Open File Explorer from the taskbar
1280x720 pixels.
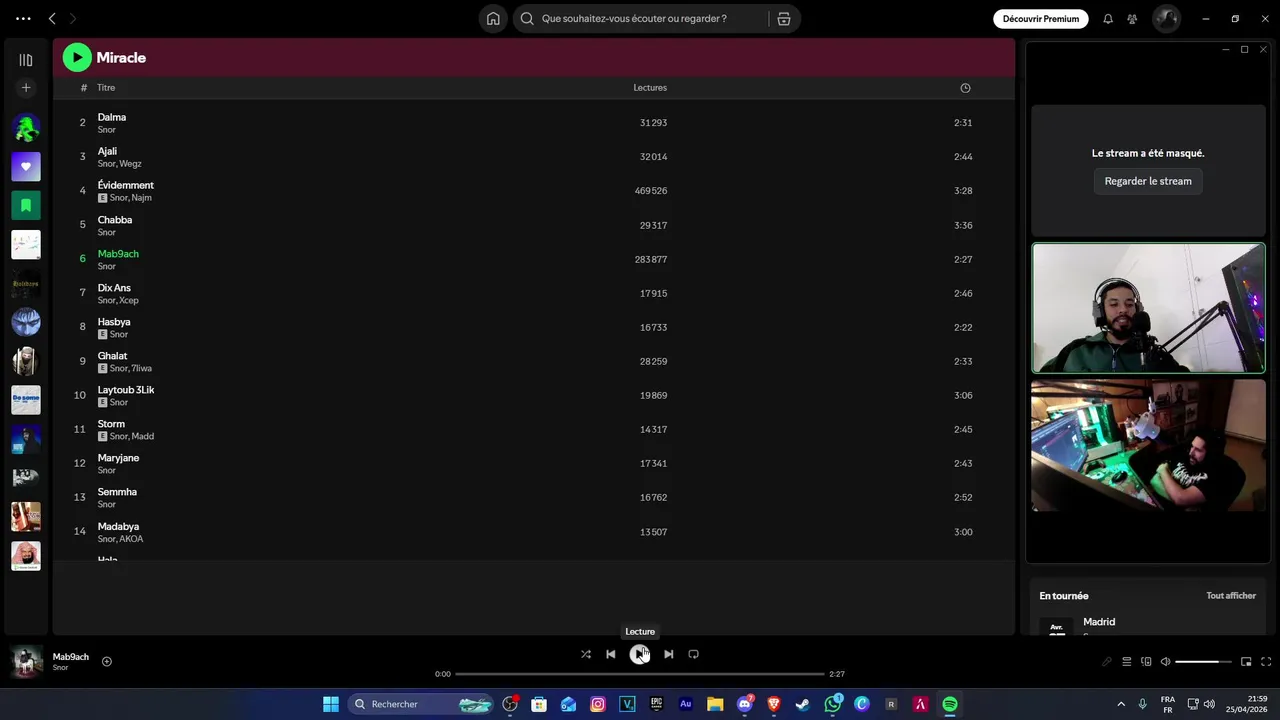715,704
